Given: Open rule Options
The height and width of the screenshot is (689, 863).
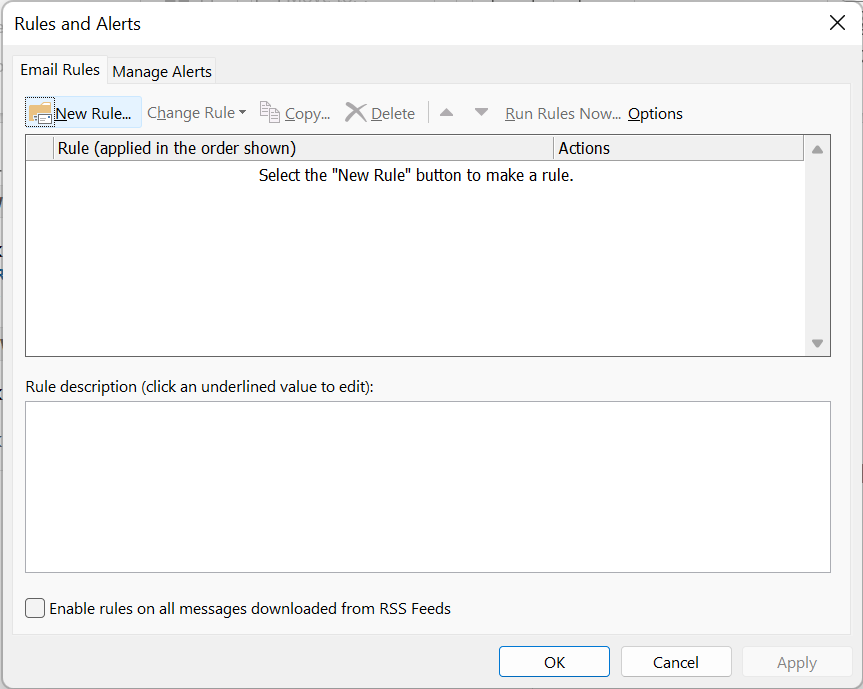Looking at the screenshot, I should [x=655, y=113].
